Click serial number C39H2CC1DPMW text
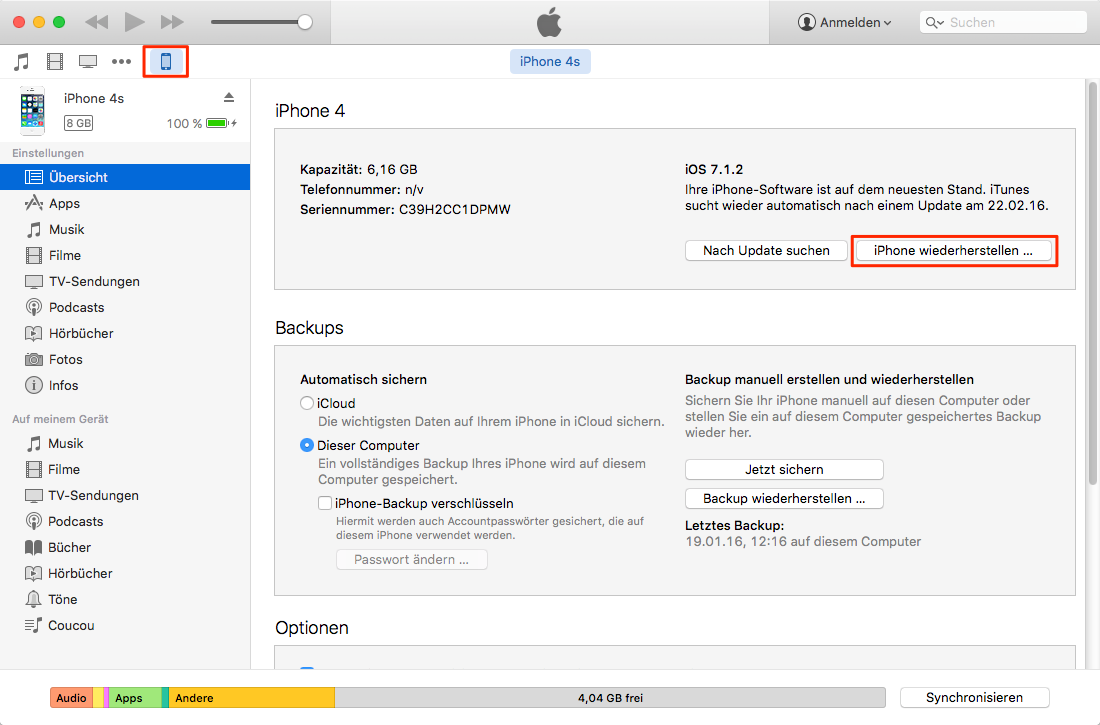 click(455, 210)
